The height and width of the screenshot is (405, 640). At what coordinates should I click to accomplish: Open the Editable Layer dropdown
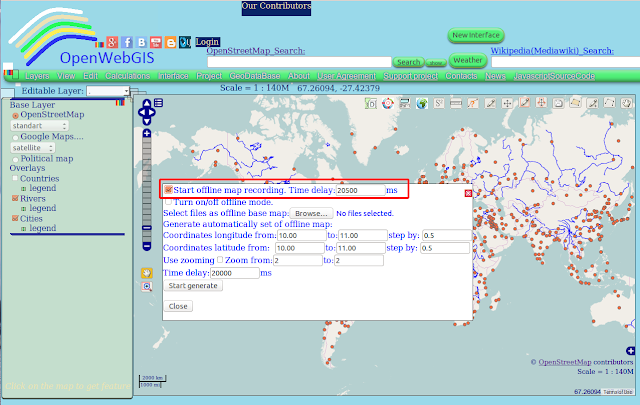pyautogui.click(x=108, y=91)
